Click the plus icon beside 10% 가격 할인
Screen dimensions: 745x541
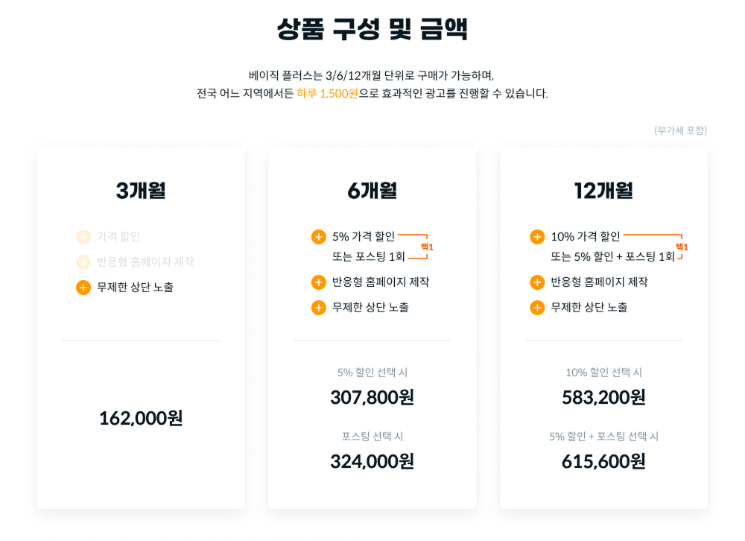pos(537,237)
